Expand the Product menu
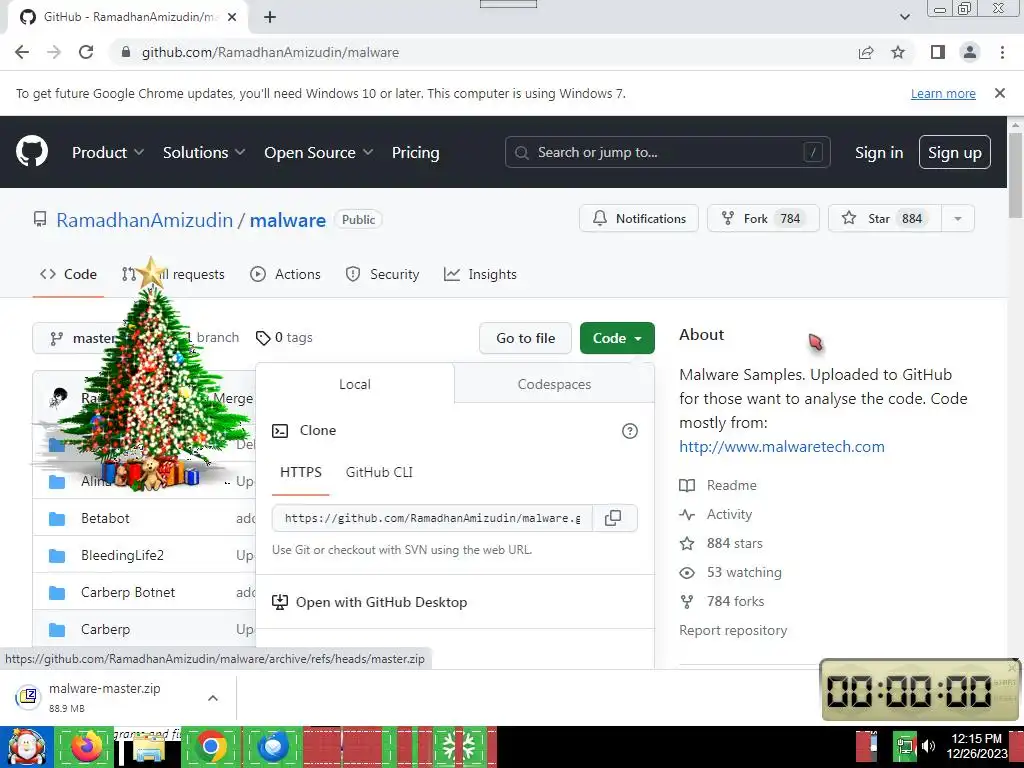 point(108,153)
